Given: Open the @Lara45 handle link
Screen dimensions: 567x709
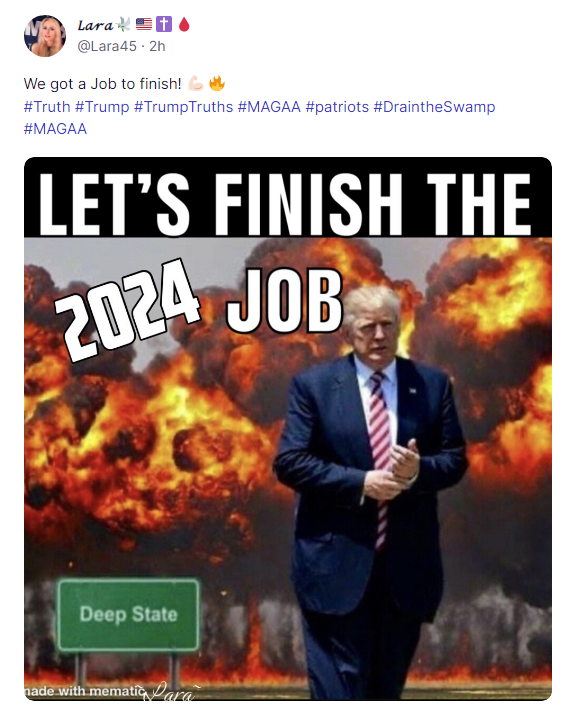Looking at the screenshot, I should click(x=107, y=46).
